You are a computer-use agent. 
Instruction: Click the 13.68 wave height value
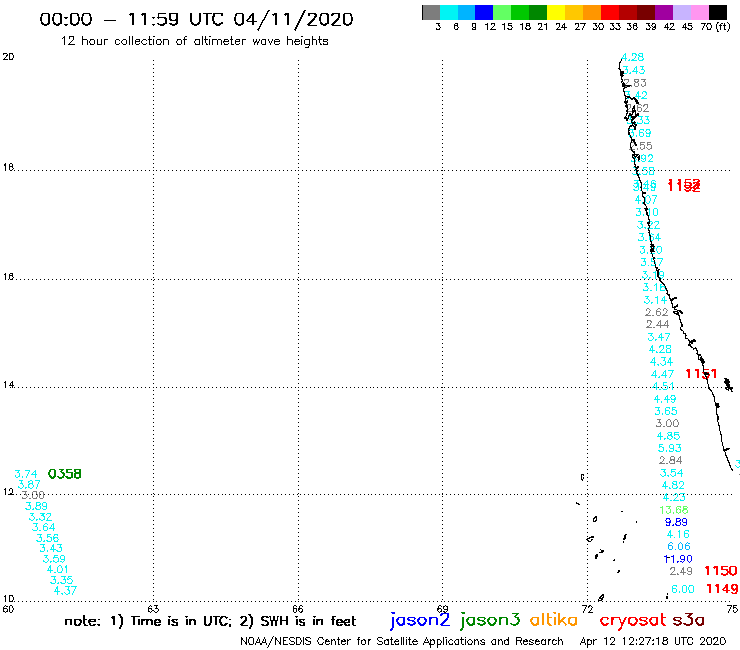[673, 510]
